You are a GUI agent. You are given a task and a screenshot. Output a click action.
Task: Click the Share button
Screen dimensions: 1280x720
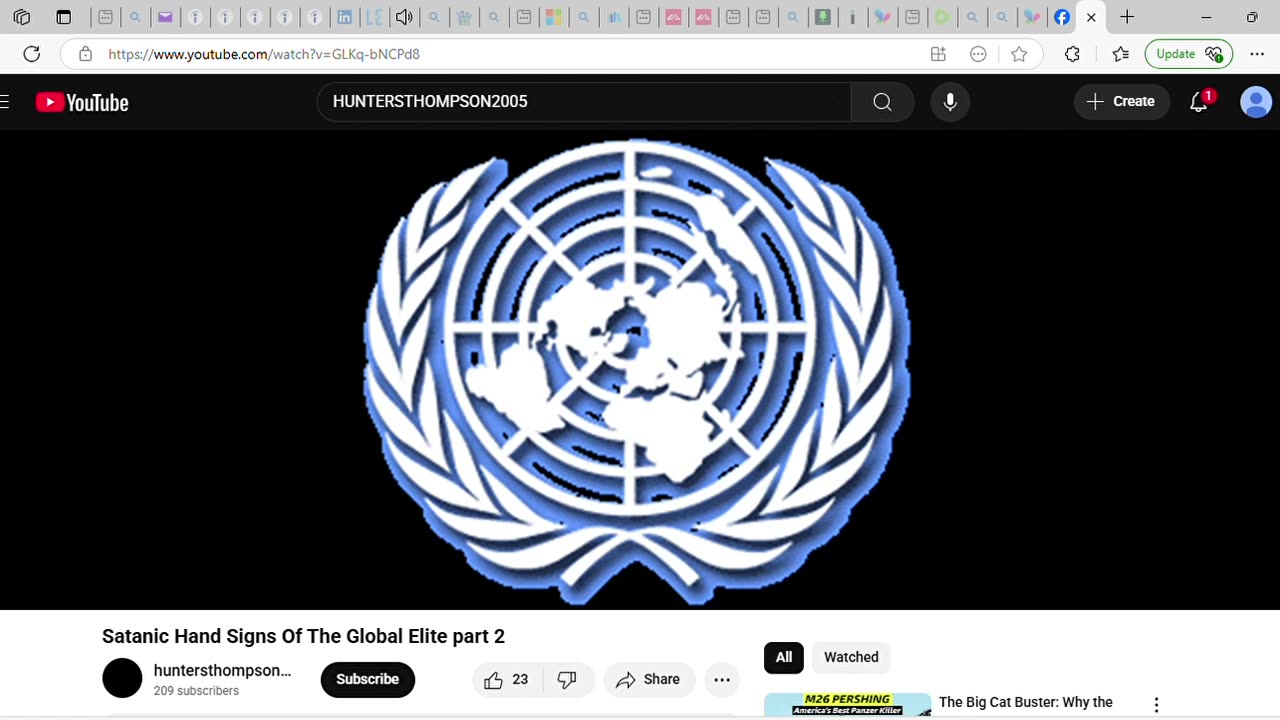click(x=649, y=680)
